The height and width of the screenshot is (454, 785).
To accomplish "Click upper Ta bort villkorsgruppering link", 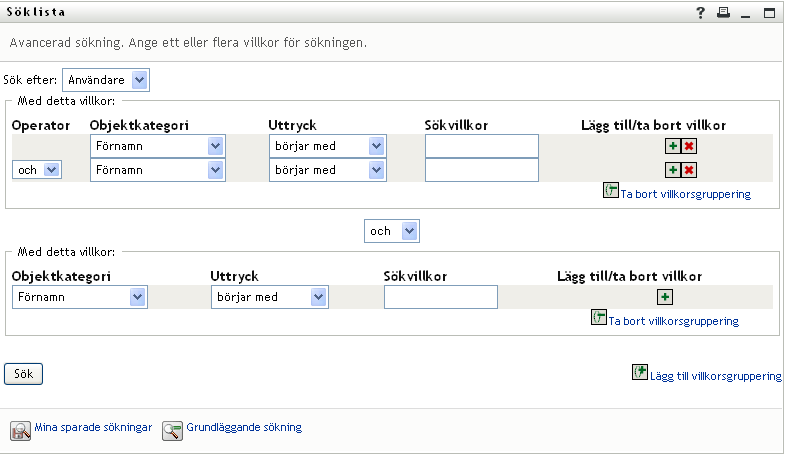I will [685, 194].
